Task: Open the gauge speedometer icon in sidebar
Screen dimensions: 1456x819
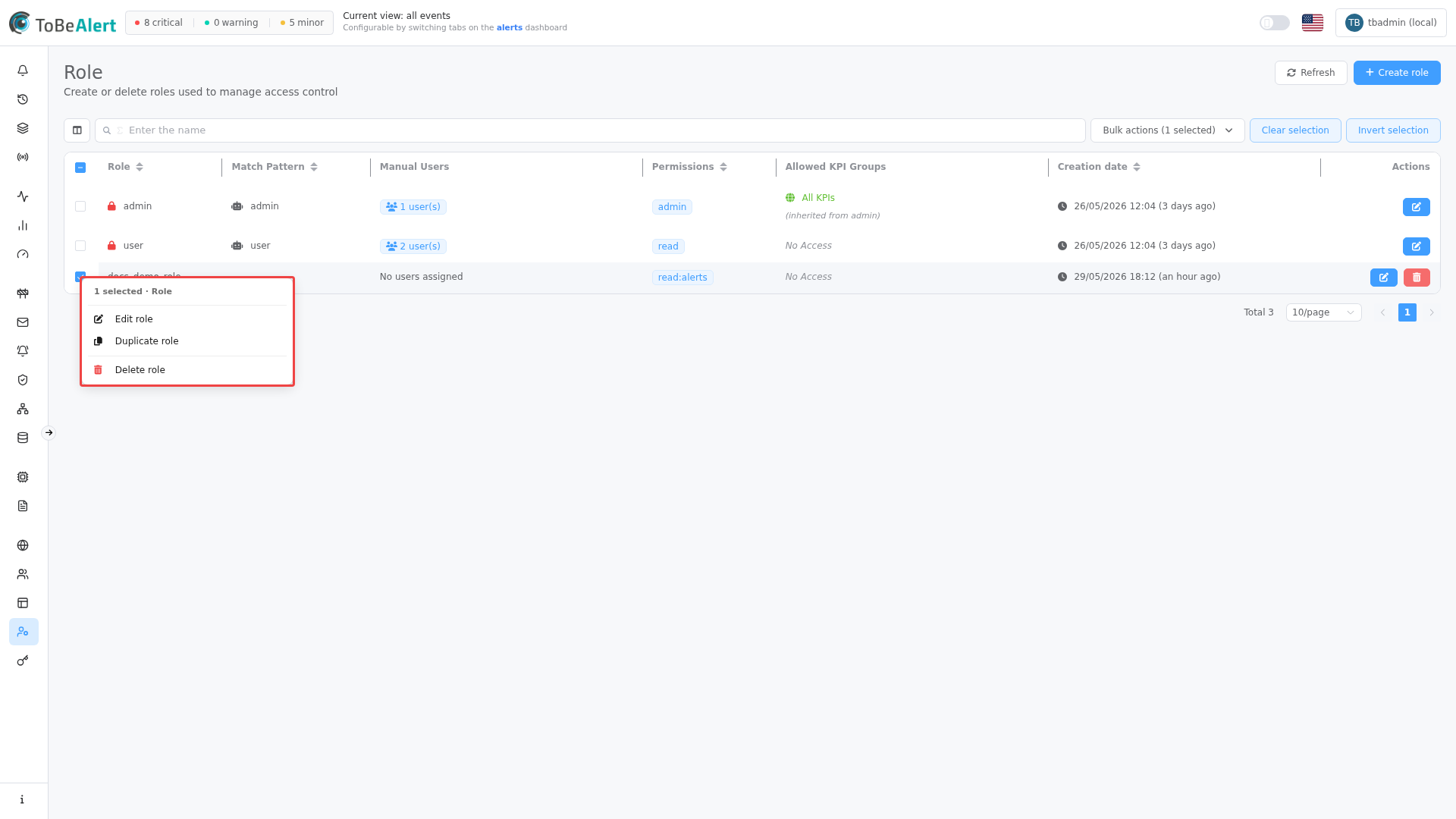Action: [x=23, y=254]
